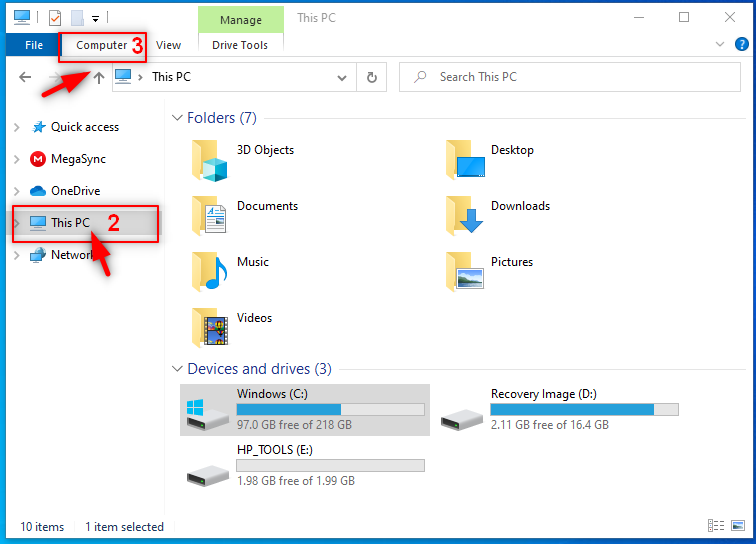The height and width of the screenshot is (544, 756).
Task: Click the '2.11 GB free of 16.4 GB' text
Action: (550, 425)
